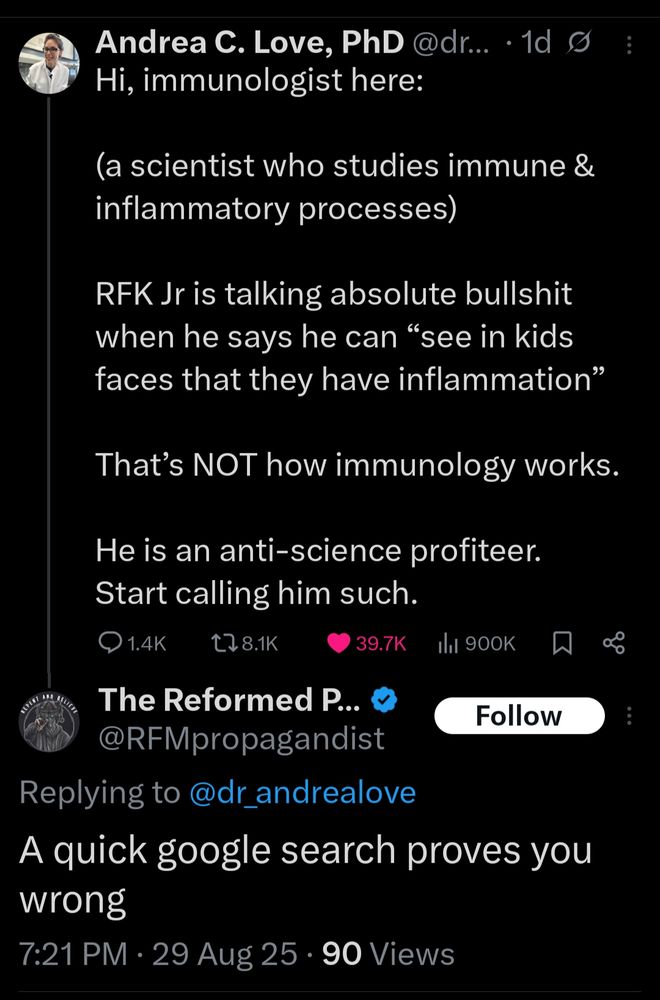
Task: Open Andrea C. Love's profile picture
Action: tap(48, 62)
